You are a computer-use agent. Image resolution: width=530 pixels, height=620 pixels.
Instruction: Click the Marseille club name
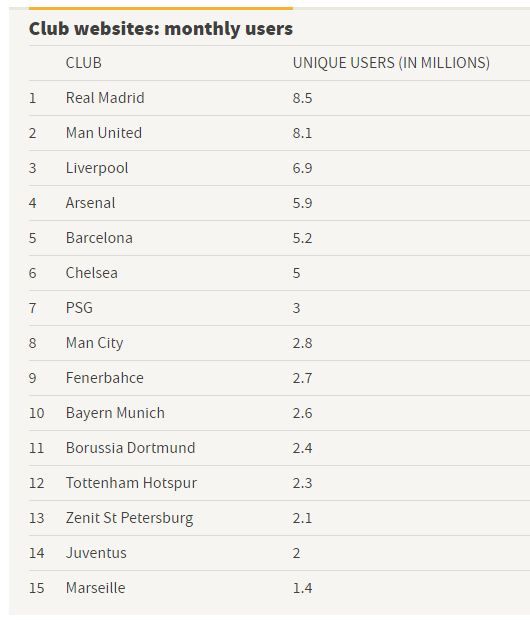pos(95,588)
